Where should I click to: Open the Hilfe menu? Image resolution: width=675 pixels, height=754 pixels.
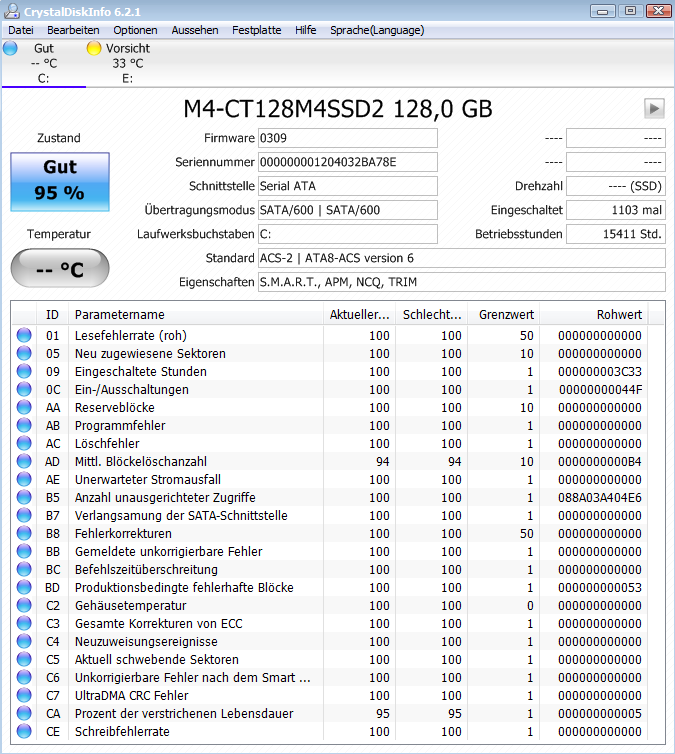tap(305, 30)
